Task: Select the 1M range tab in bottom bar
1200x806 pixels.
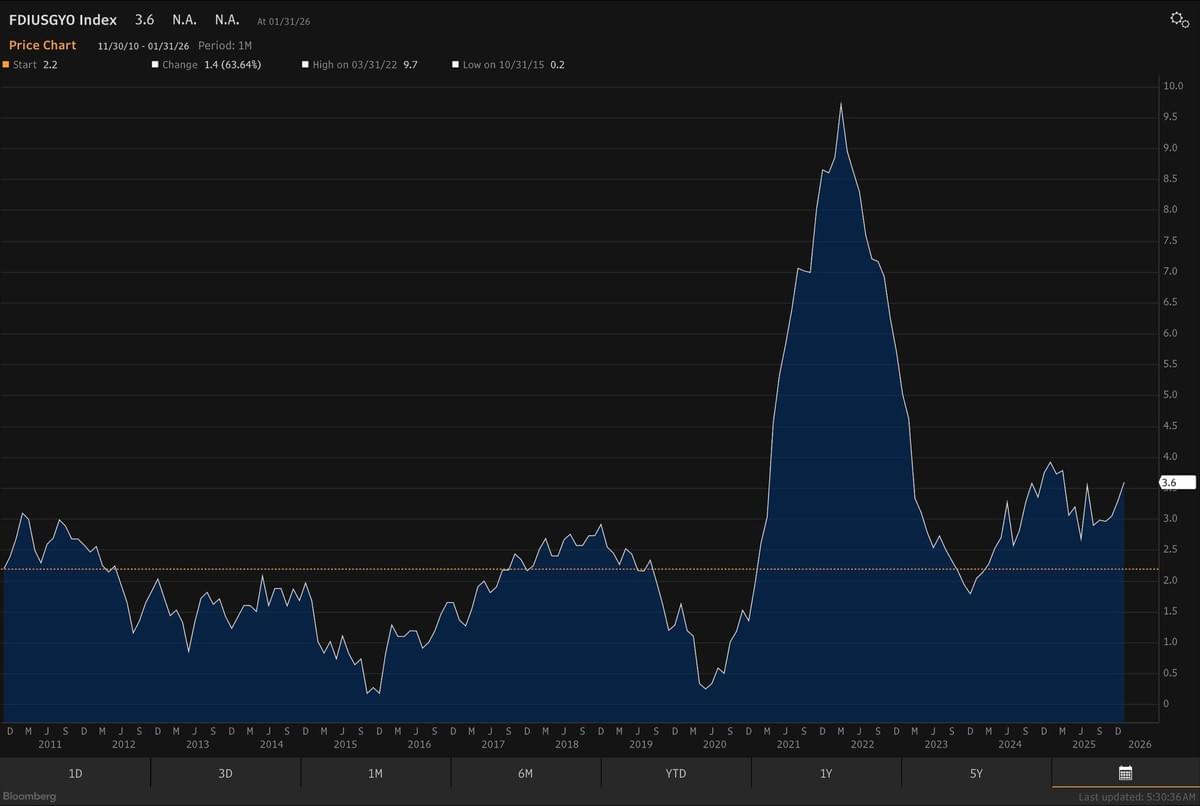Action: pos(375,773)
